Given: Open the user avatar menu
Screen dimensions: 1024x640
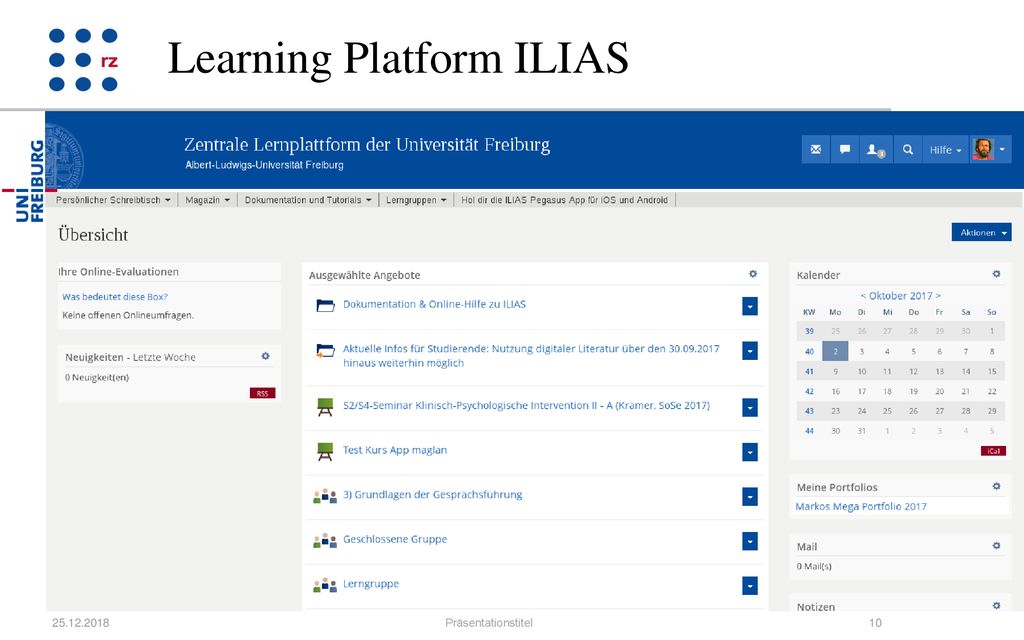Looking at the screenshot, I should [x=990, y=150].
